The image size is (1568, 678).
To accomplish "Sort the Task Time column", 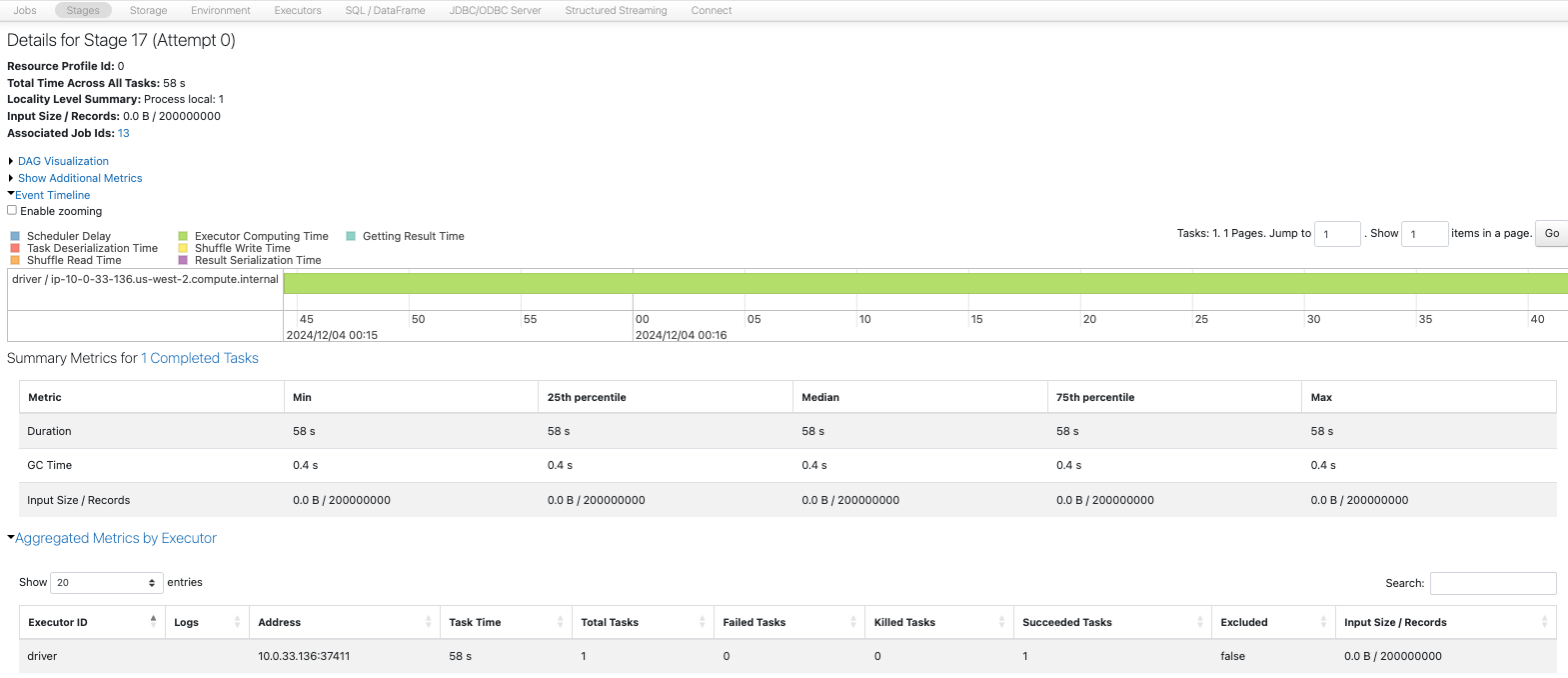I will click(506, 622).
